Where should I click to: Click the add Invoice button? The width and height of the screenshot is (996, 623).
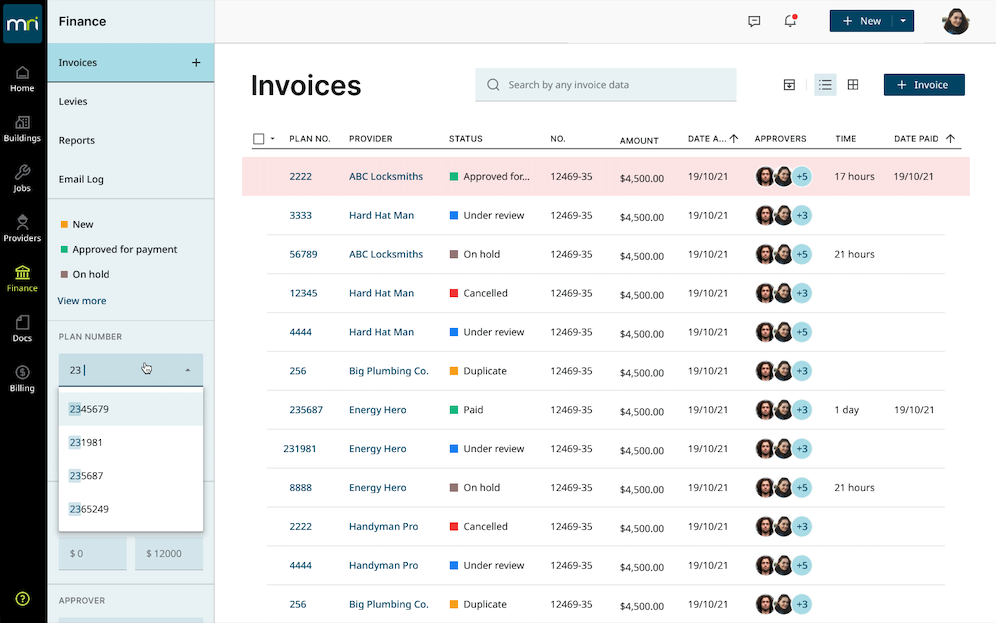click(923, 85)
